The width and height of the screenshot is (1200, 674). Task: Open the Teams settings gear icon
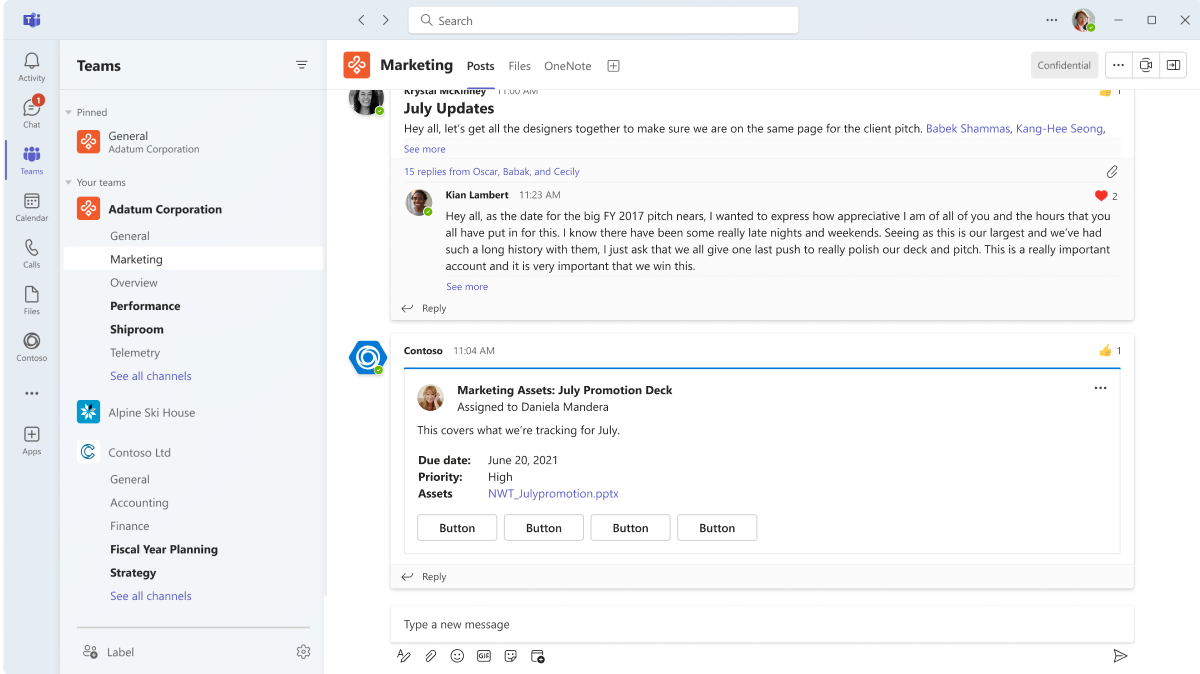(x=303, y=652)
